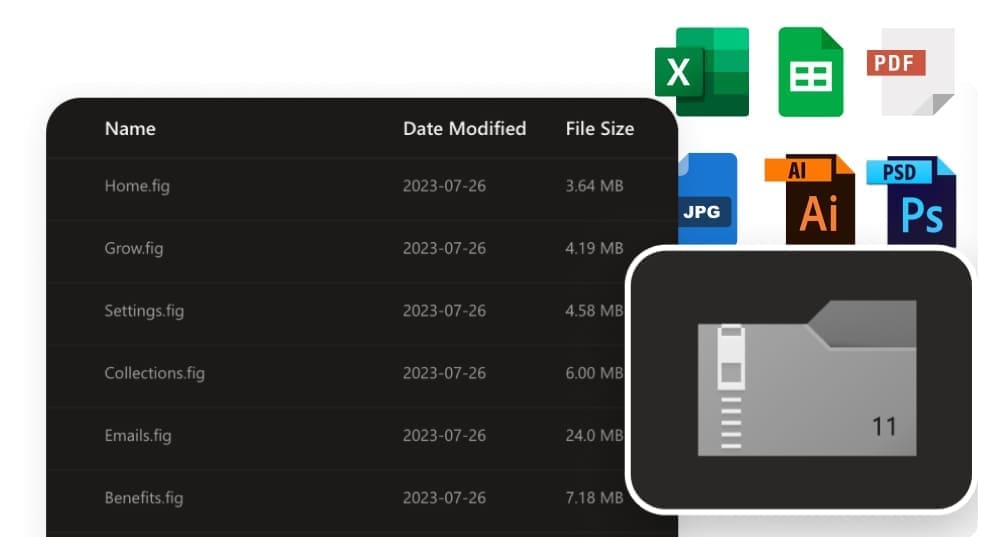Select the Settings.fig file name
Viewport: 1008px width, 560px height.
144,311
